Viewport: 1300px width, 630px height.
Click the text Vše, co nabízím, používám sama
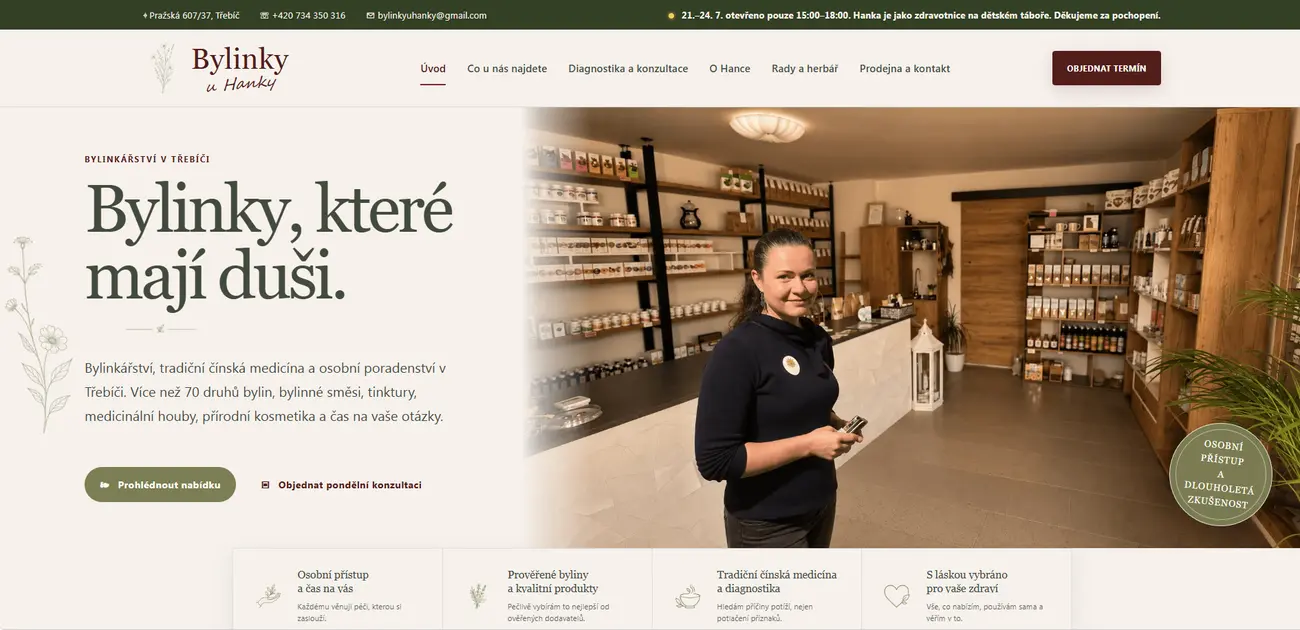pyautogui.click(x=984, y=612)
